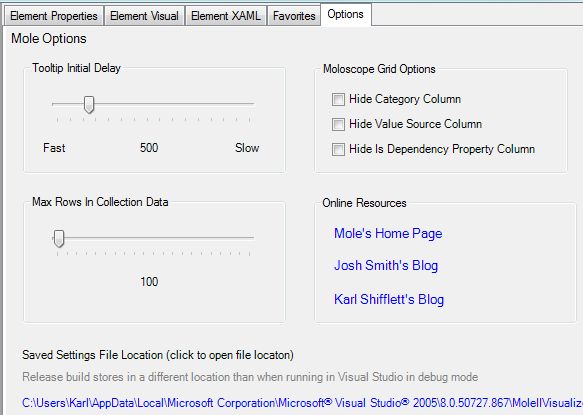Switch to the Element Properties tab
Image resolution: width=583 pixels, height=415 pixels.
(x=54, y=16)
